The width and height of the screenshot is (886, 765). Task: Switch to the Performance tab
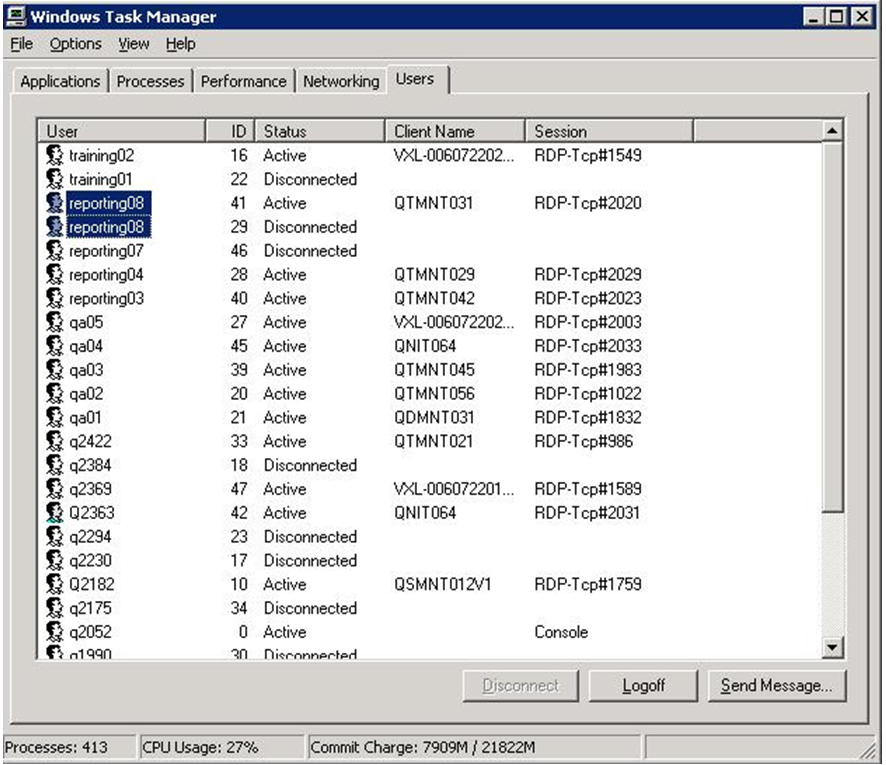point(244,81)
